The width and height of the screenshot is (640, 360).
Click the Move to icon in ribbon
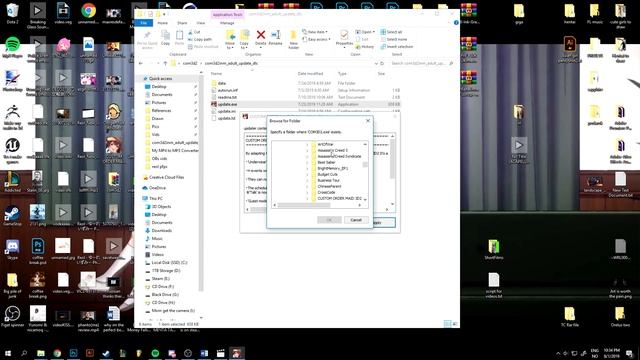[230, 35]
